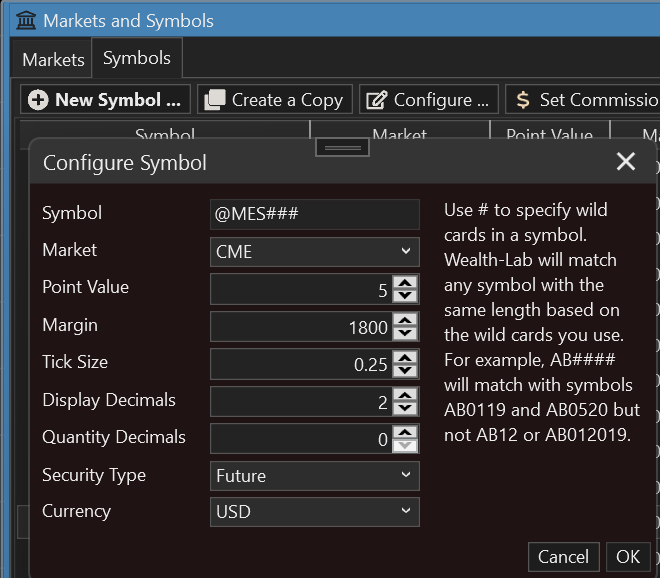This screenshot has height=578, width=660.
Task: Increase Tick Size using up arrow
Action: [405, 357]
